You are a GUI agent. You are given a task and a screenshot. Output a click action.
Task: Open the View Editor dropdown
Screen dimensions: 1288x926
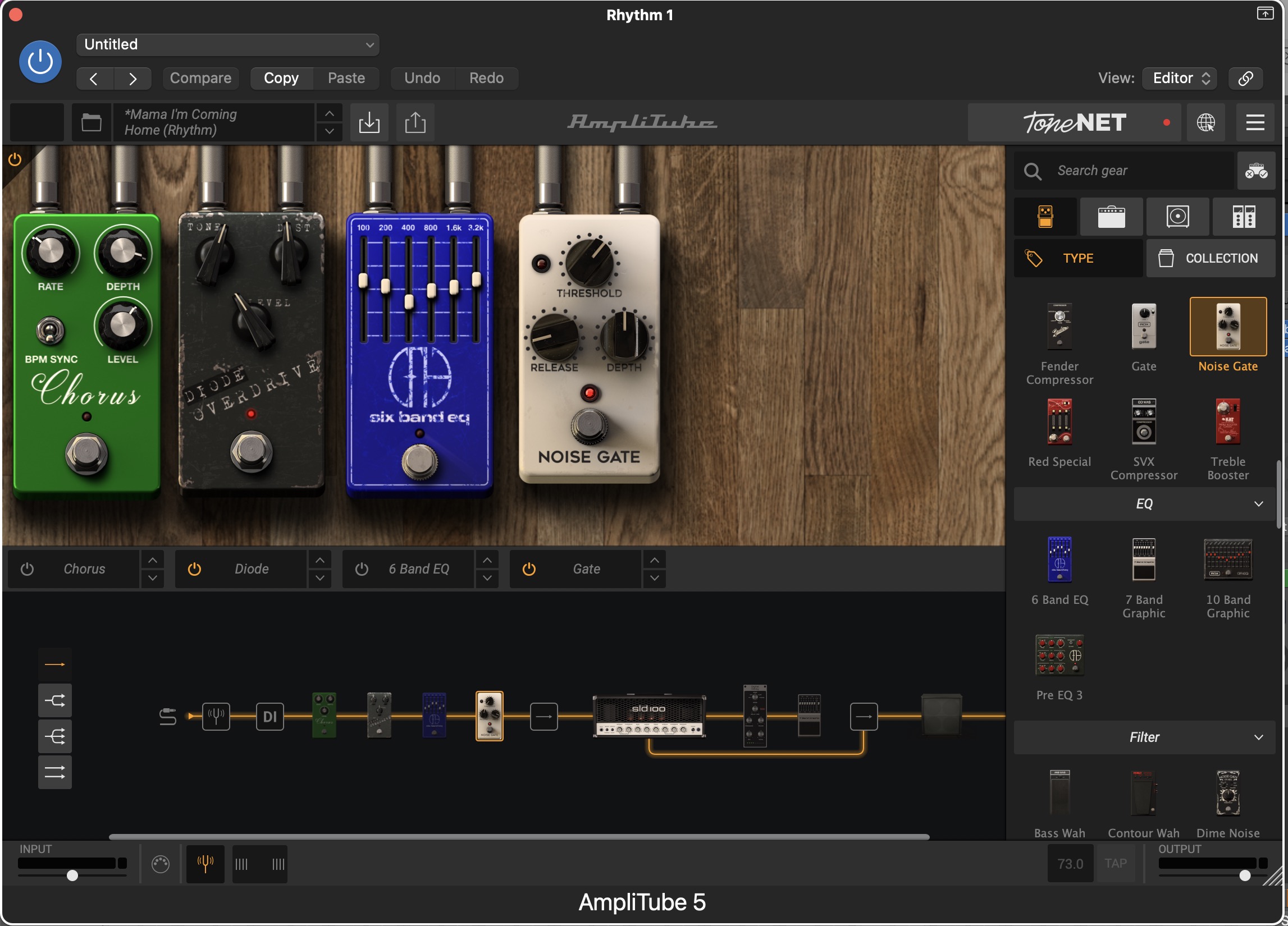(x=1180, y=78)
